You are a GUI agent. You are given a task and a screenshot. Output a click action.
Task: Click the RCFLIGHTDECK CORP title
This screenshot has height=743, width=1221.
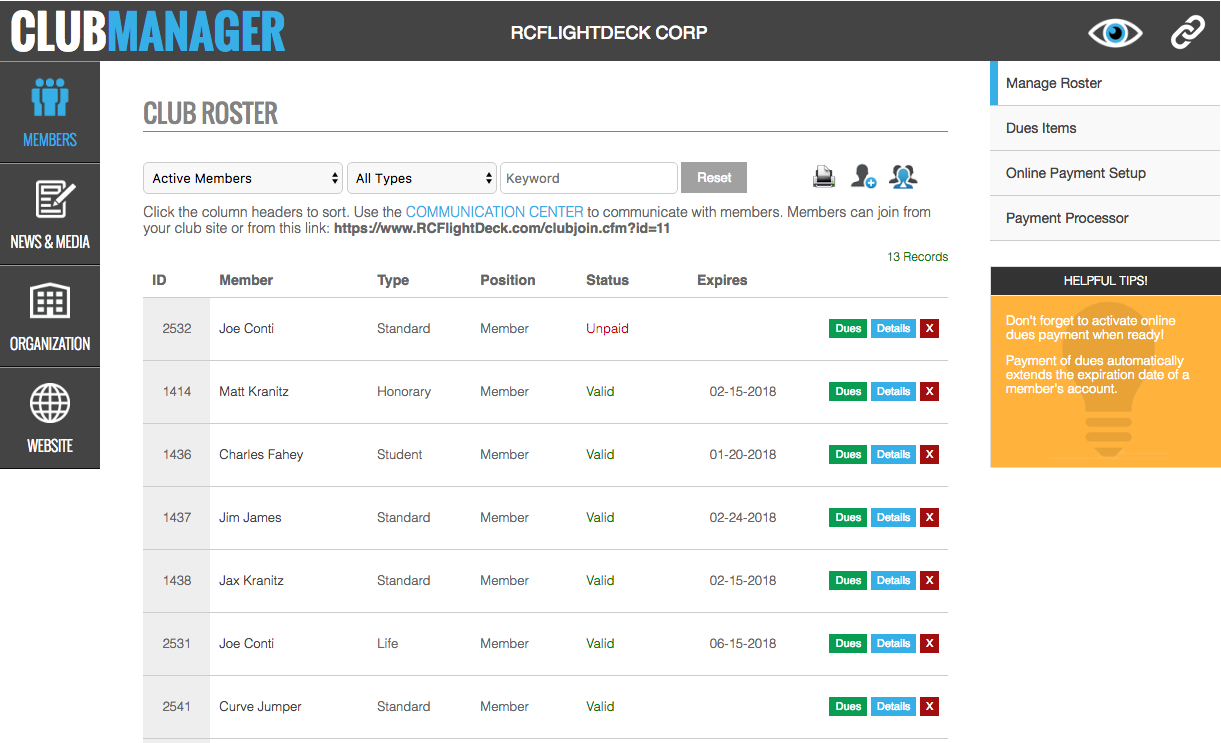pyautogui.click(x=609, y=32)
